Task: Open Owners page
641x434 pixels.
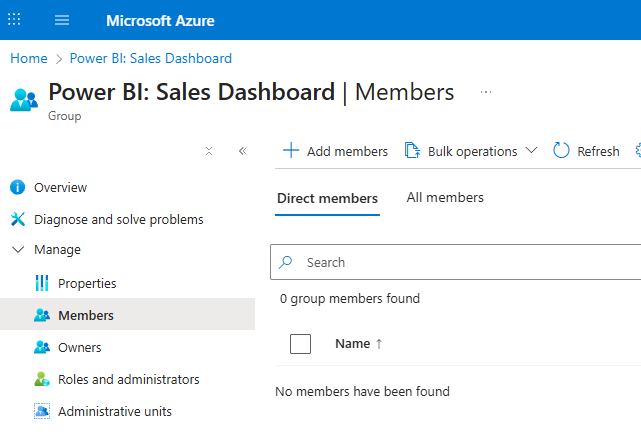Action: tap(79, 347)
